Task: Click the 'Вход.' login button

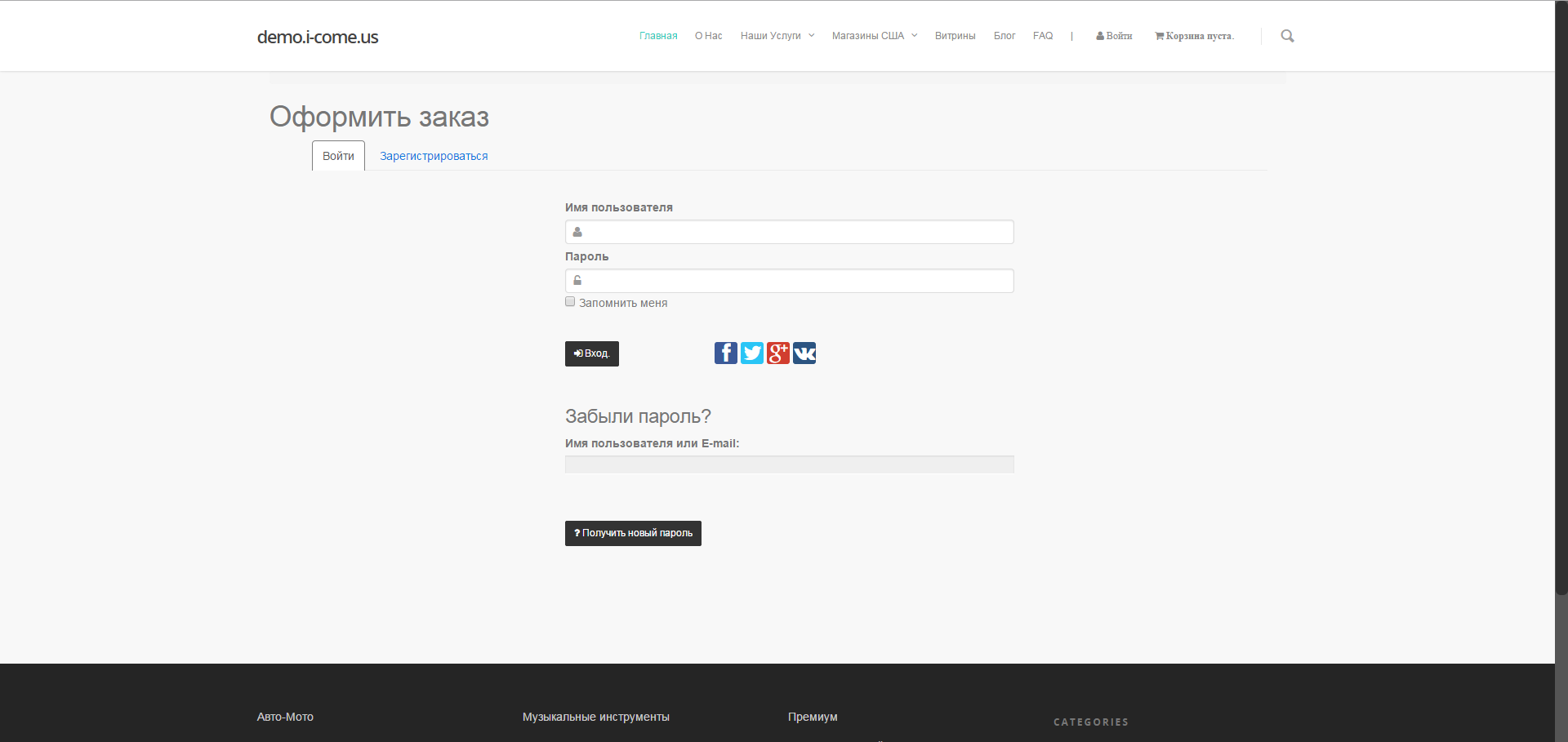Action: click(592, 353)
